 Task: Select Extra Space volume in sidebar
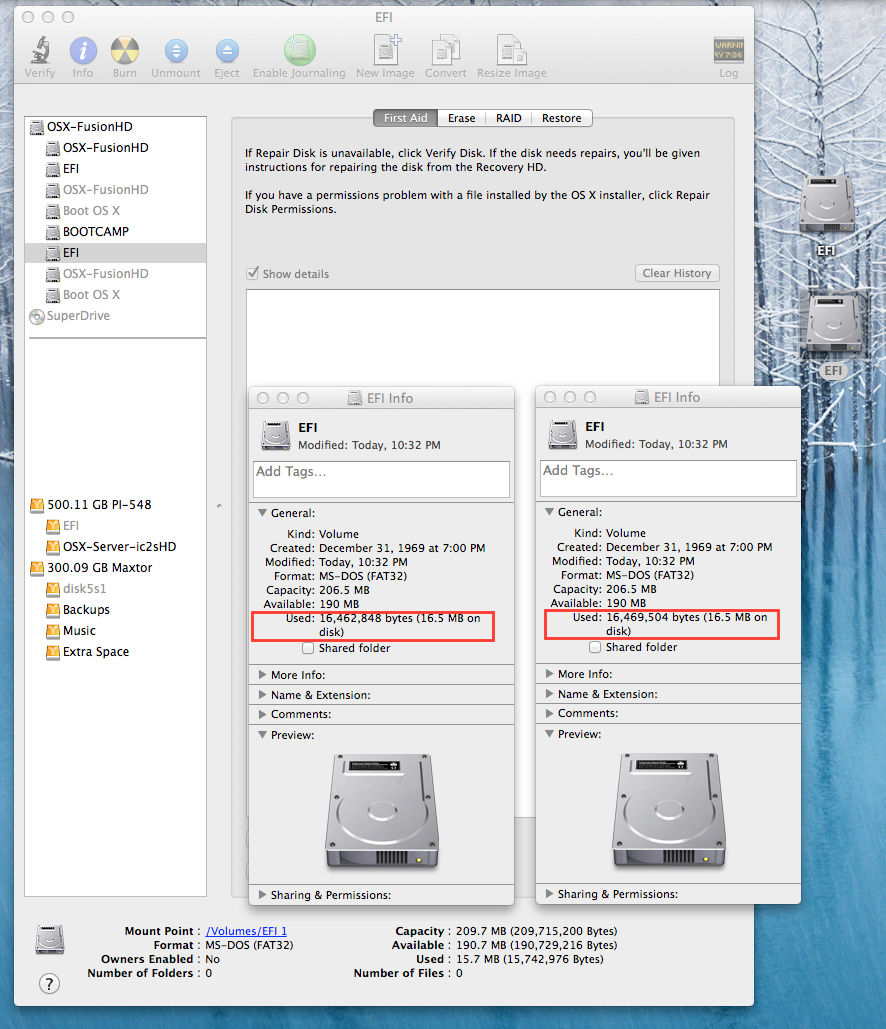tap(96, 652)
